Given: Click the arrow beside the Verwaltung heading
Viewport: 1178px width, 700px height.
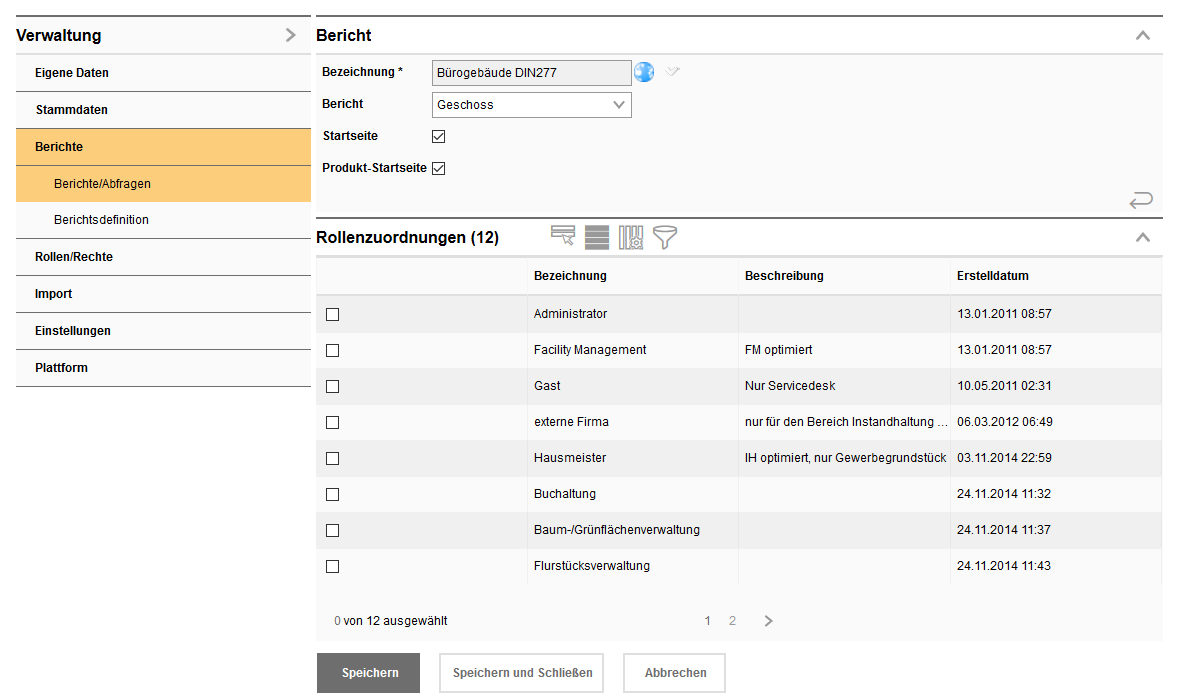Looking at the screenshot, I should pos(291,34).
